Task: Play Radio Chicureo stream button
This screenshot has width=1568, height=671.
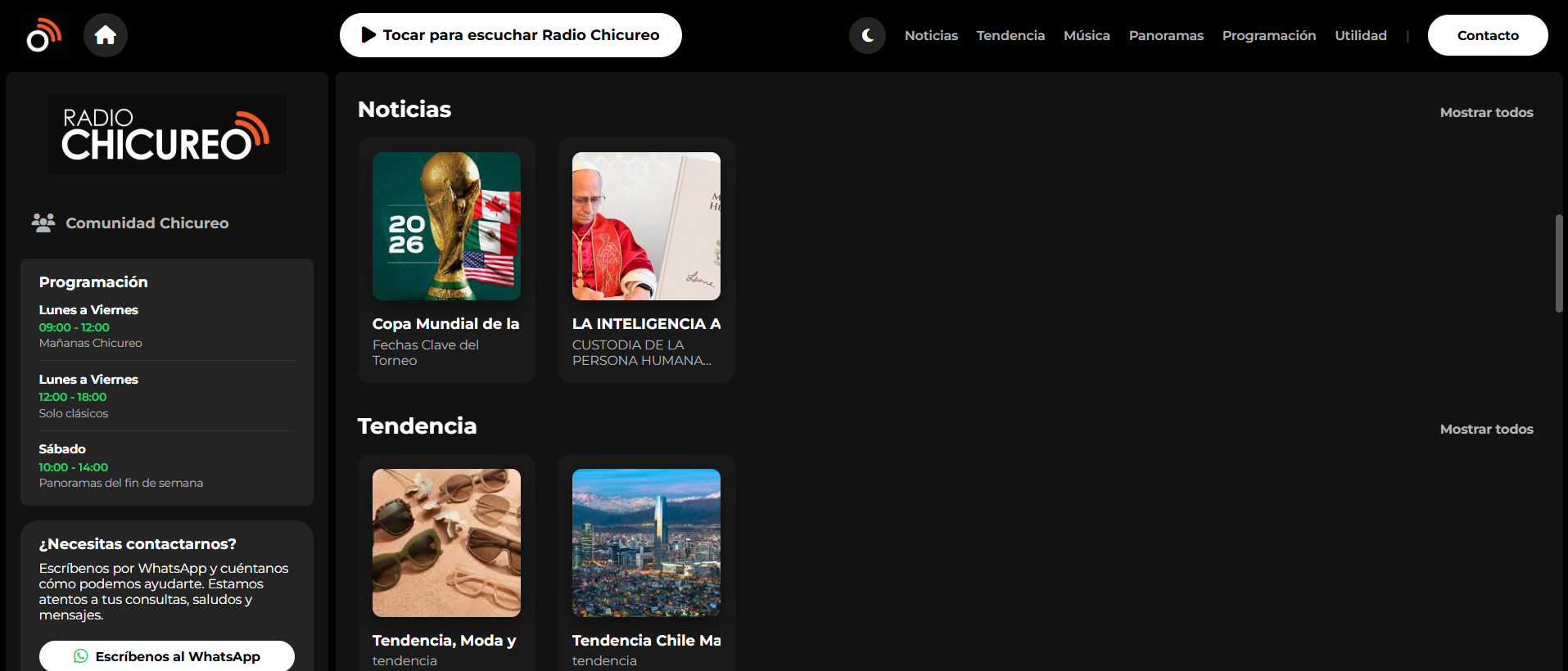Action: (511, 35)
